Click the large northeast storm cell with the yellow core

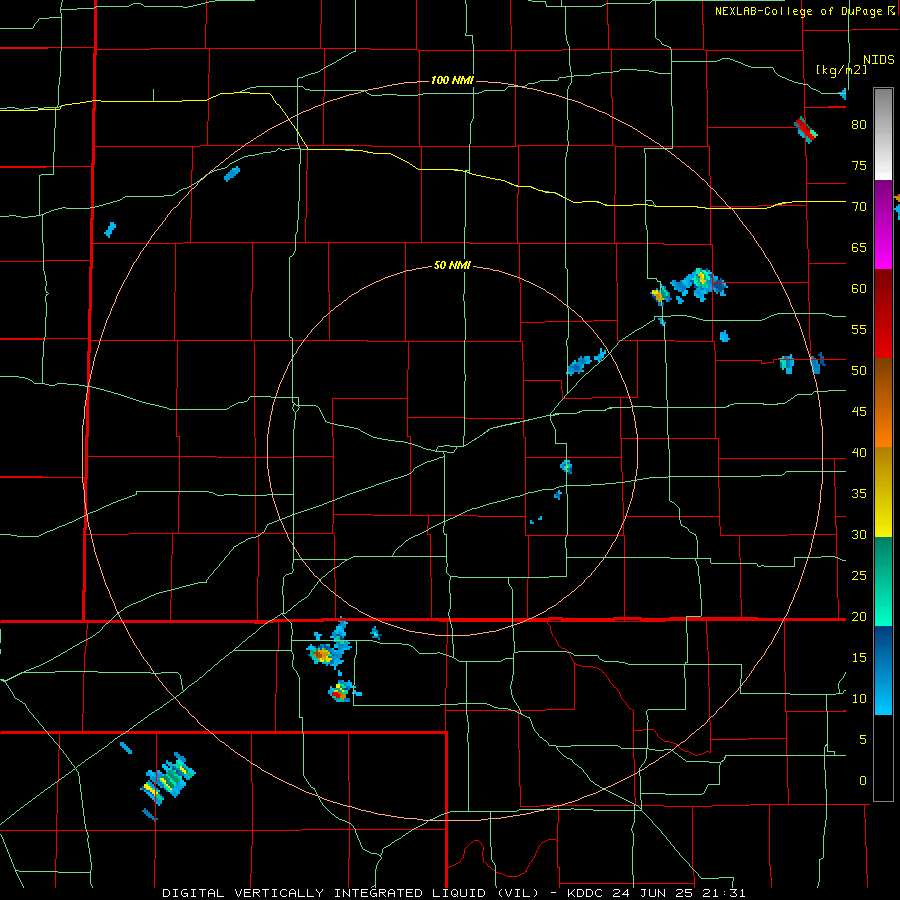pyautogui.click(x=699, y=283)
